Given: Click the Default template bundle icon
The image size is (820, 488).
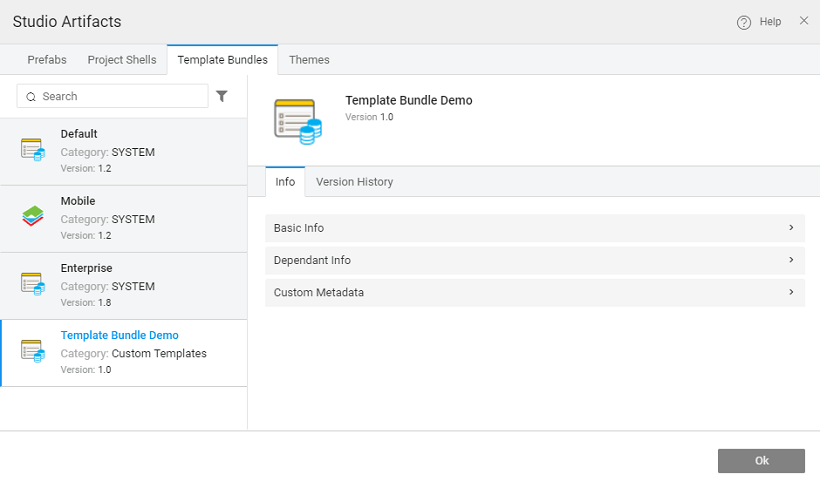Looking at the screenshot, I should tap(33, 150).
